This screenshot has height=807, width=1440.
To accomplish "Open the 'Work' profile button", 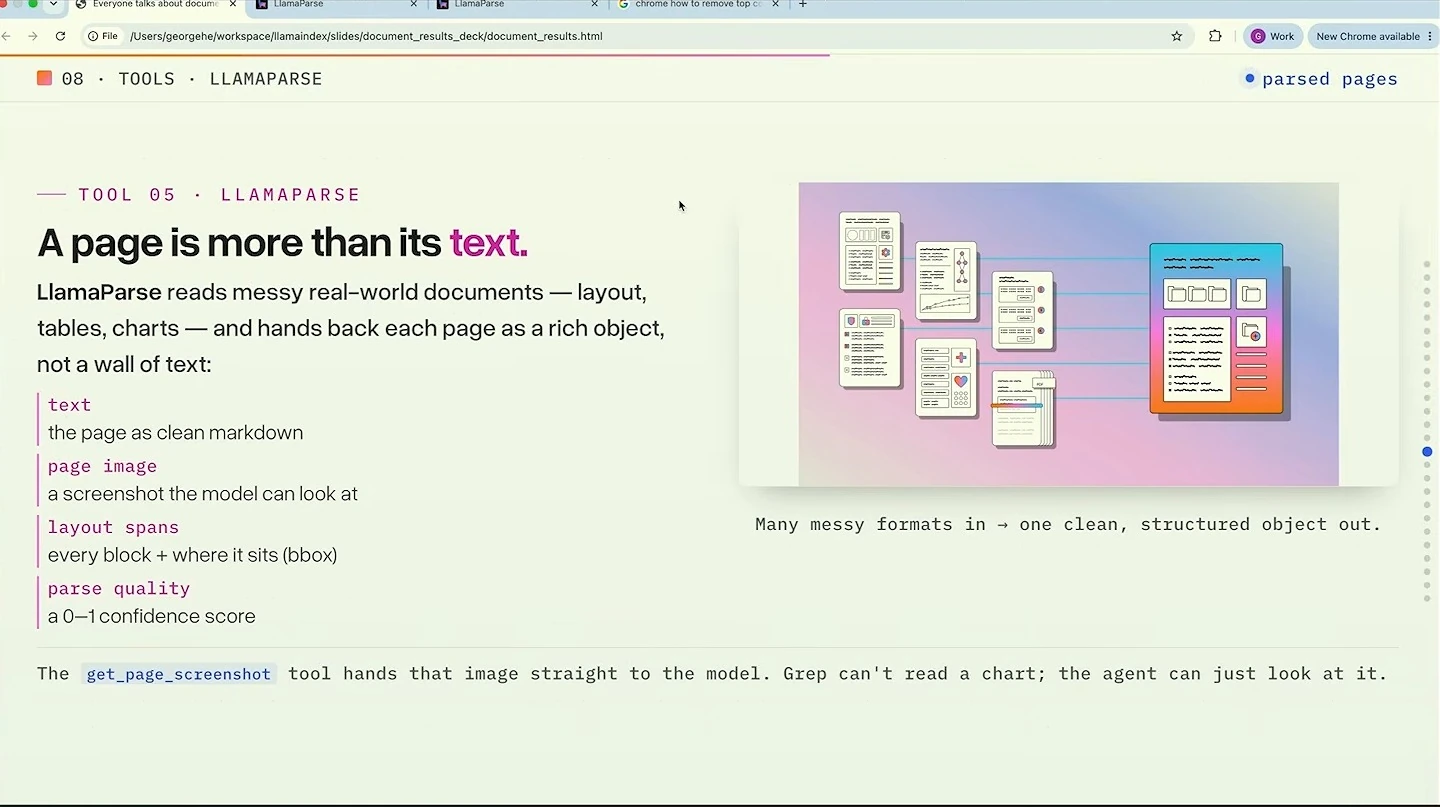I will point(1273,36).
